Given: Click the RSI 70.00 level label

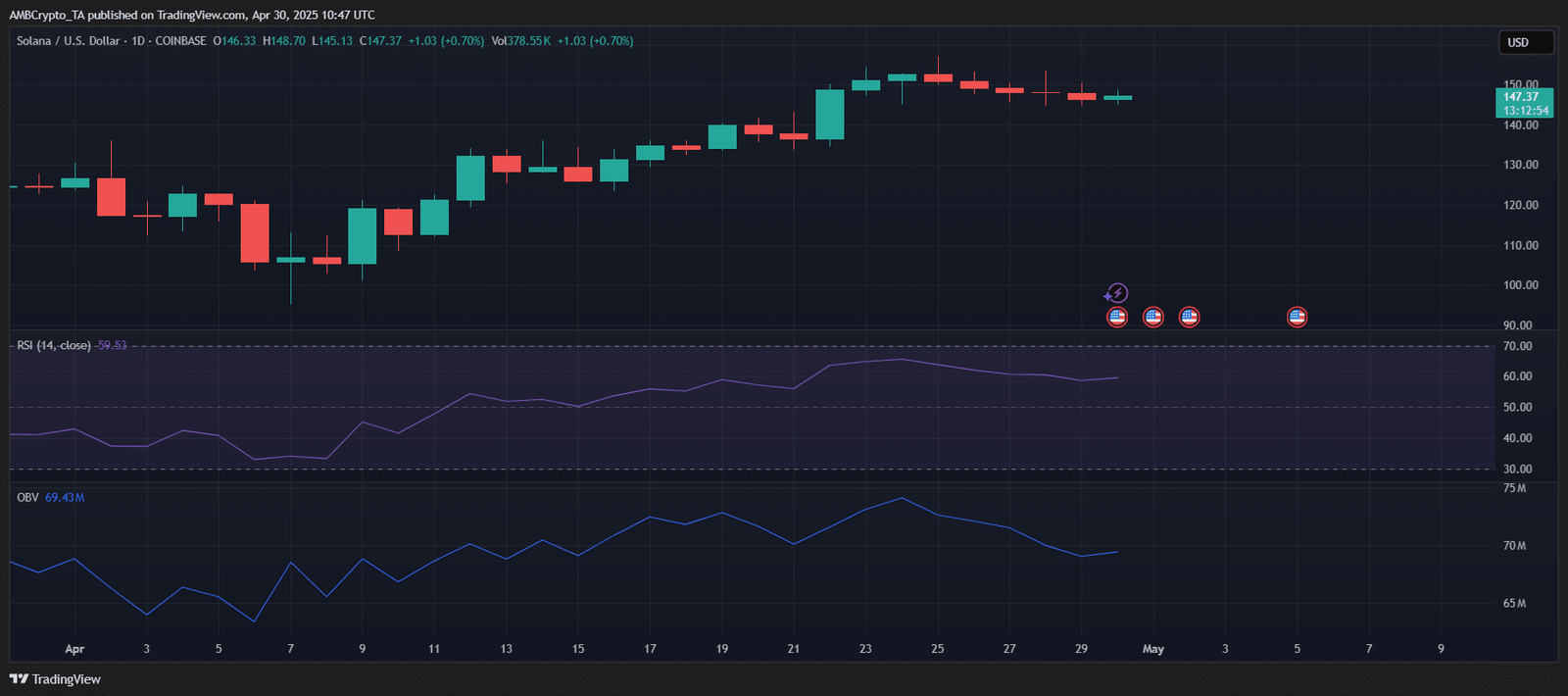Looking at the screenshot, I should point(1517,346).
